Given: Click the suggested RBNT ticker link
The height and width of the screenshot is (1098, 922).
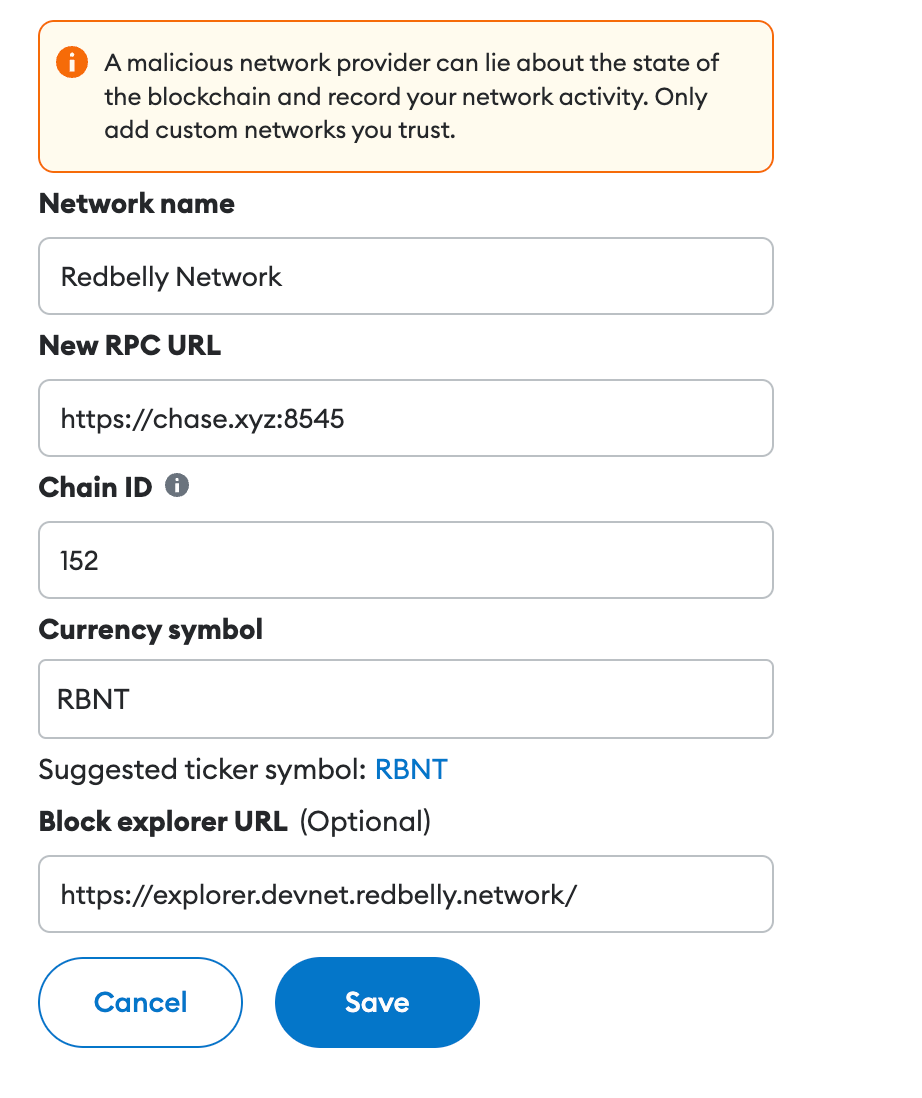Looking at the screenshot, I should 411,770.
